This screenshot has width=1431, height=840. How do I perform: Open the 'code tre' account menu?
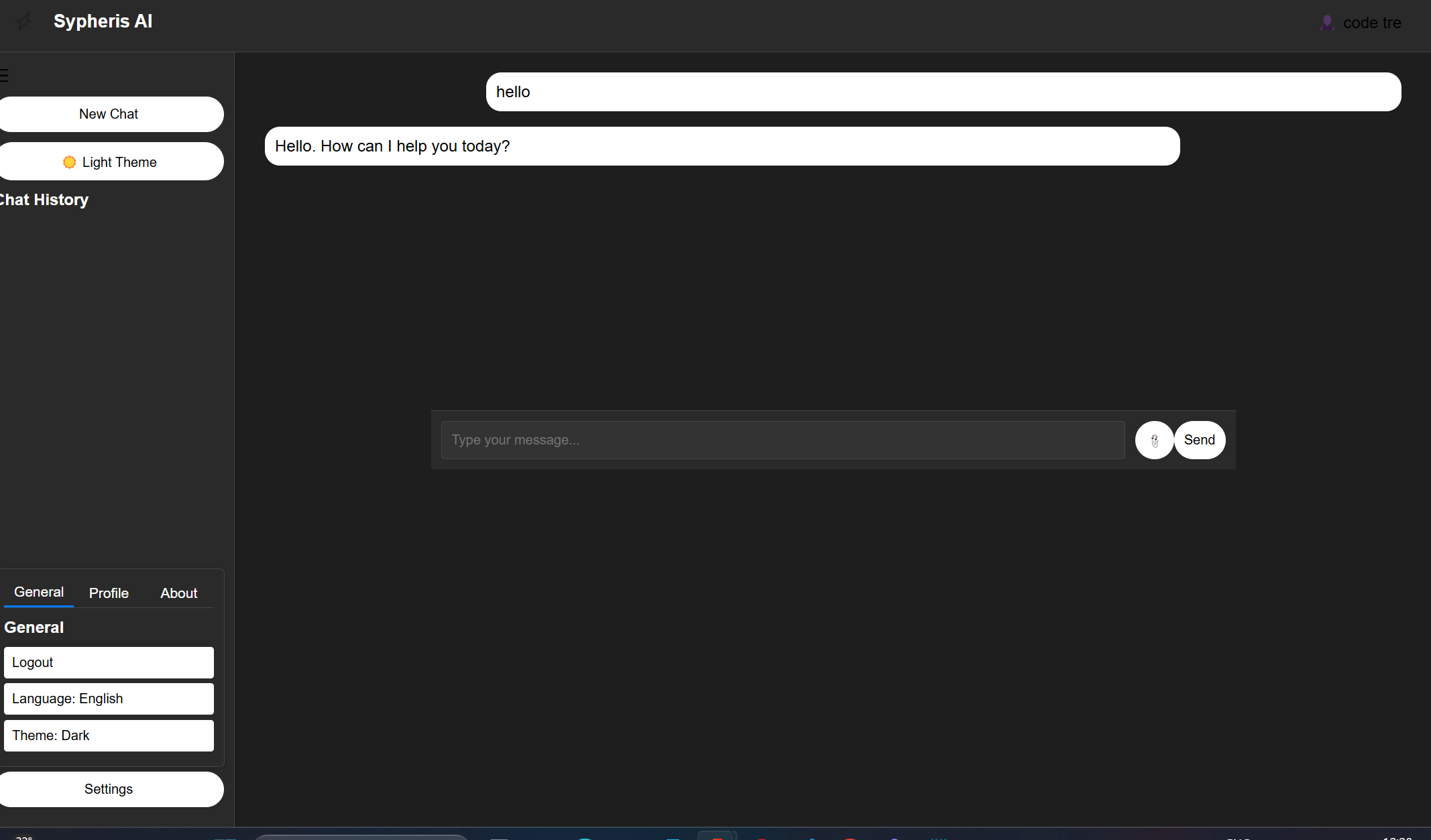click(1371, 23)
